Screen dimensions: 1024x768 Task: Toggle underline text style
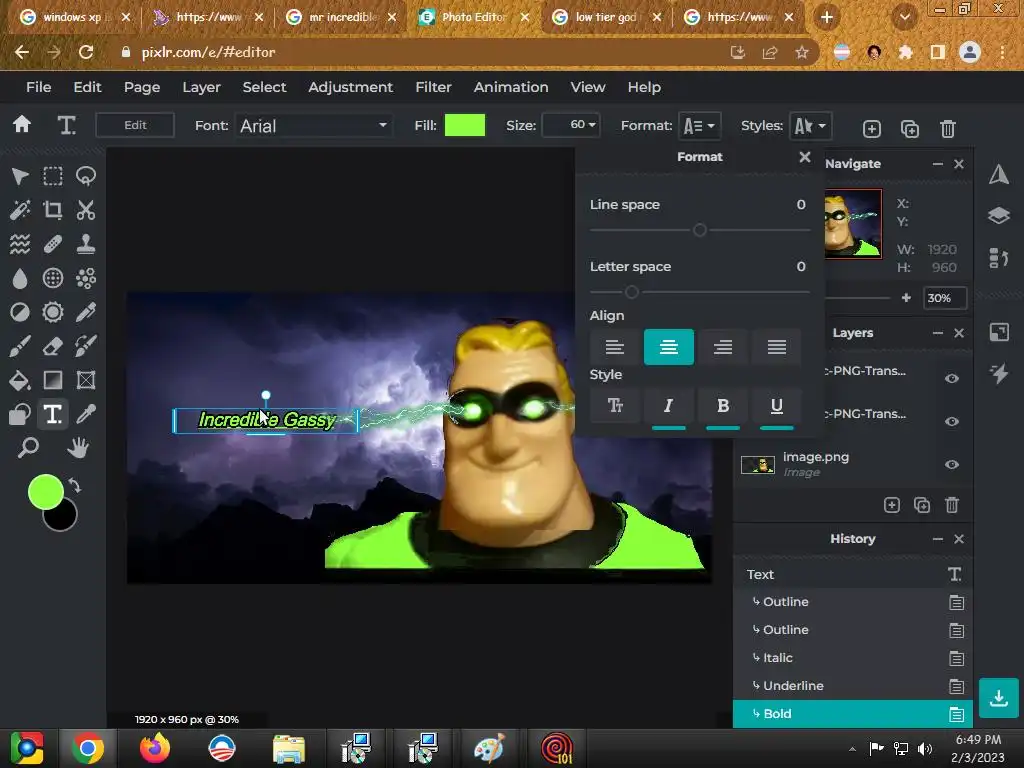pyautogui.click(x=776, y=406)
